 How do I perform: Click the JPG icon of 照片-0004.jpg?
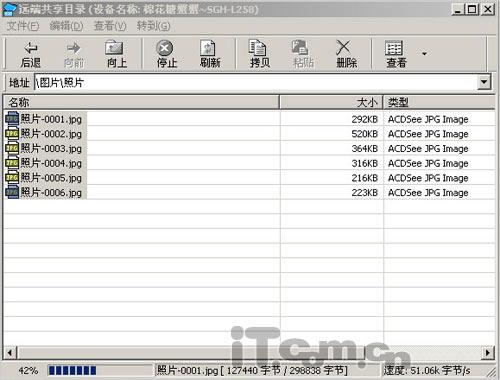tap(12, 163)
